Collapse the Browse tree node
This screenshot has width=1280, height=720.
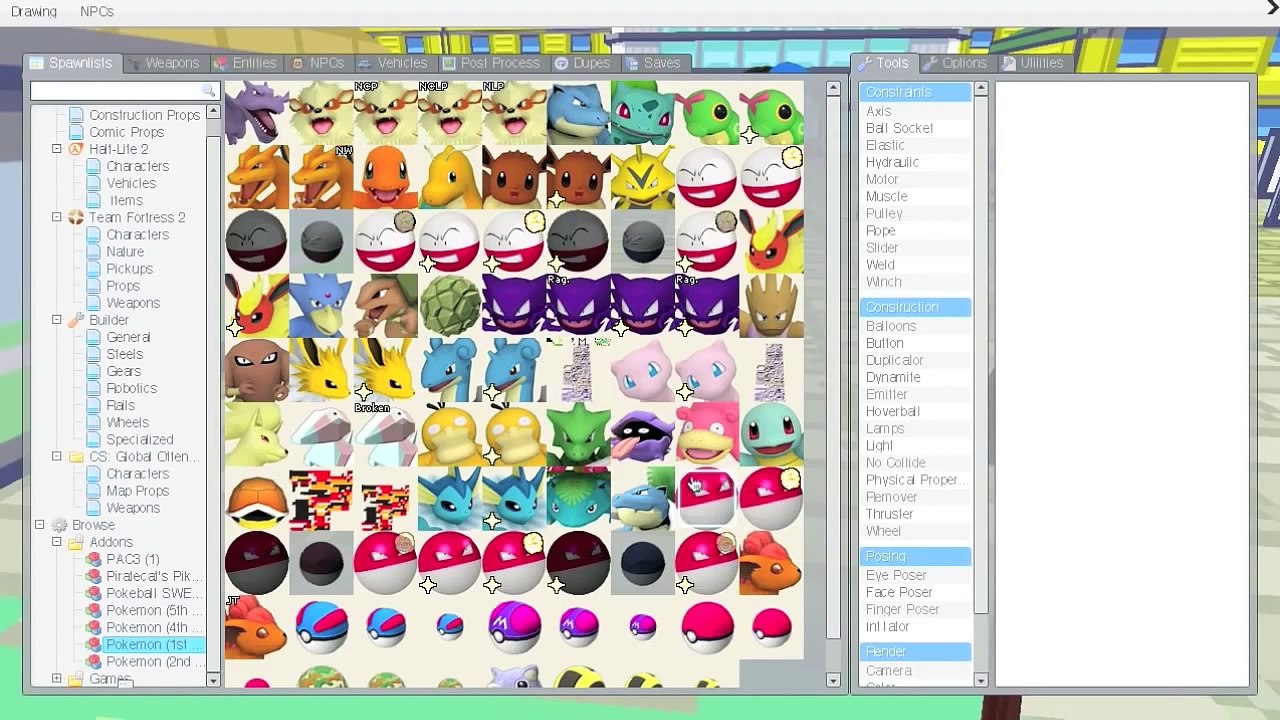[40, 525]
